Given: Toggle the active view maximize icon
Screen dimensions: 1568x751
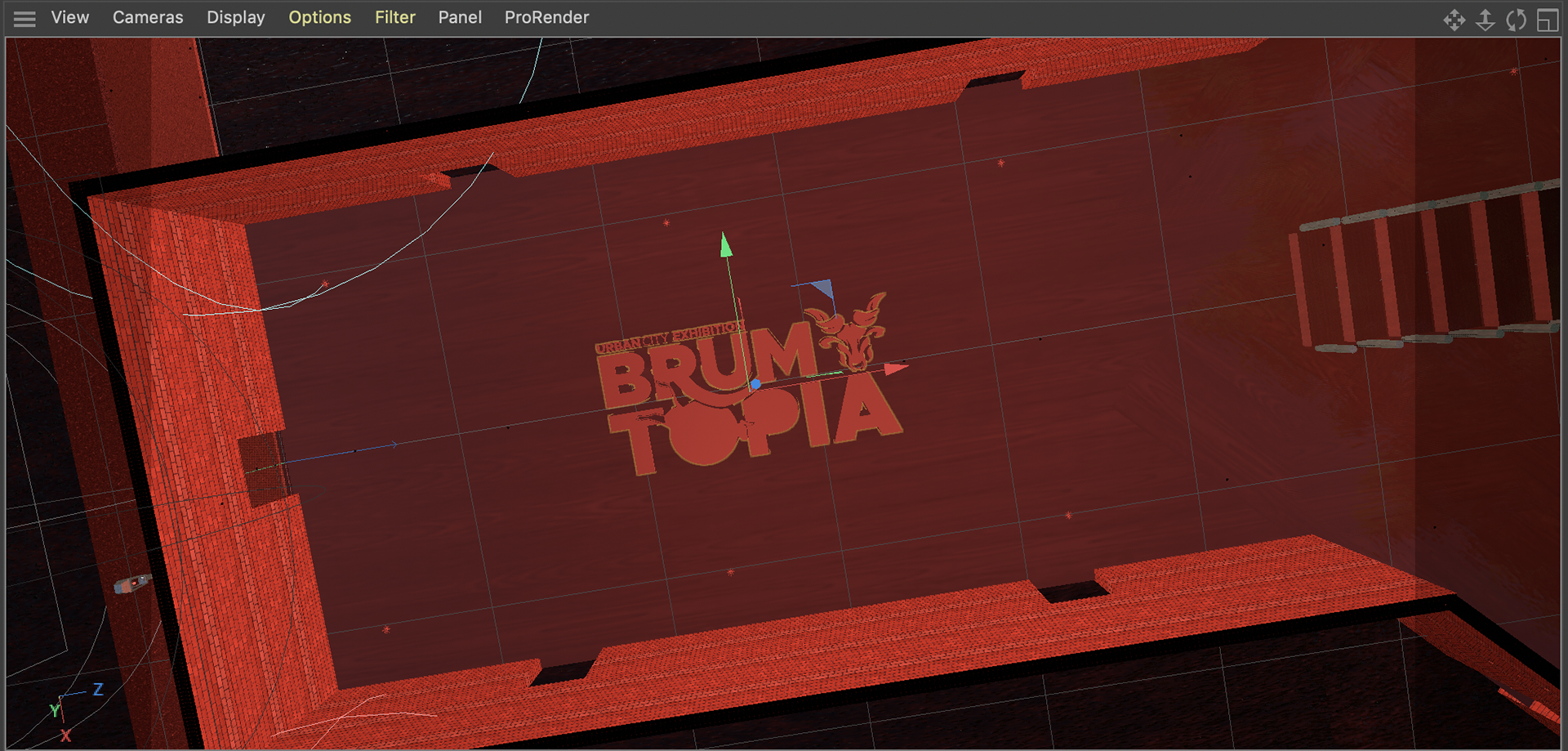Looking at the screenshot, I should pos(1548,20).
